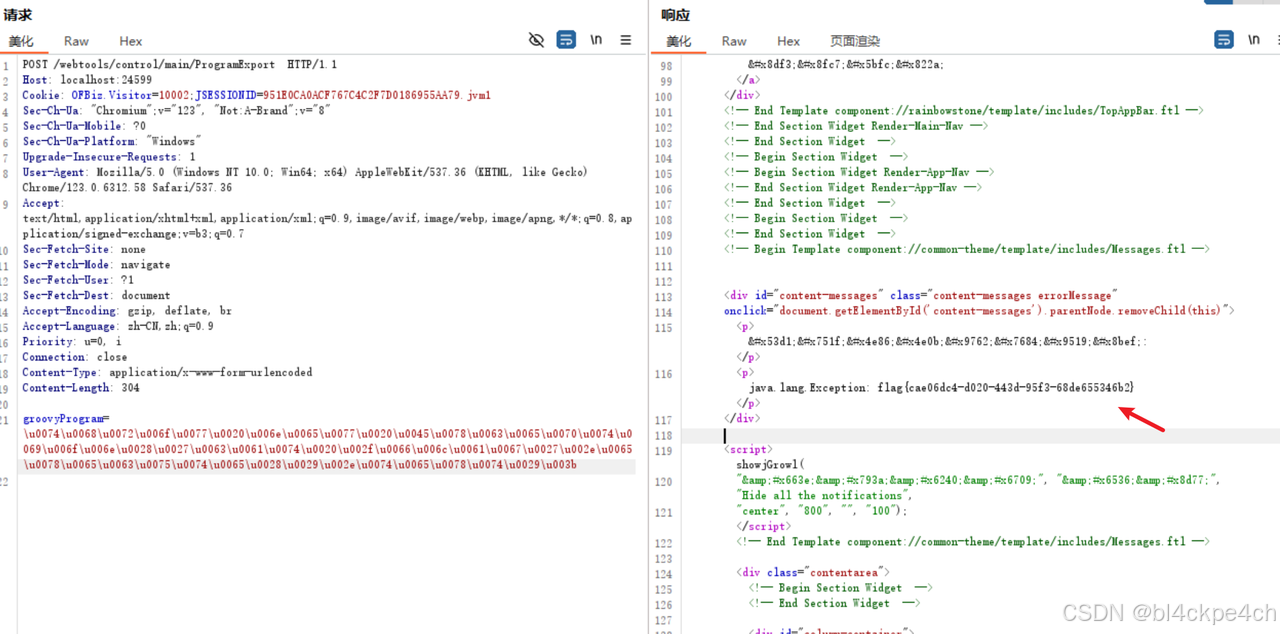
Task: Click the Accept-Language: zh-CN,zh;q=0.9 header
Action: coord(118,326)
